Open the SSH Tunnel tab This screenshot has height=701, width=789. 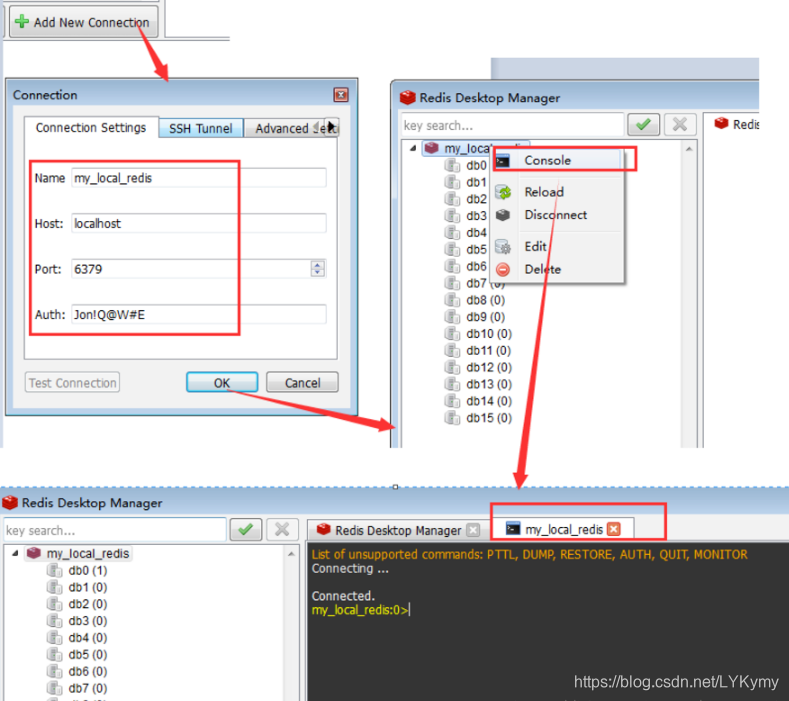[x=201, y=128]
